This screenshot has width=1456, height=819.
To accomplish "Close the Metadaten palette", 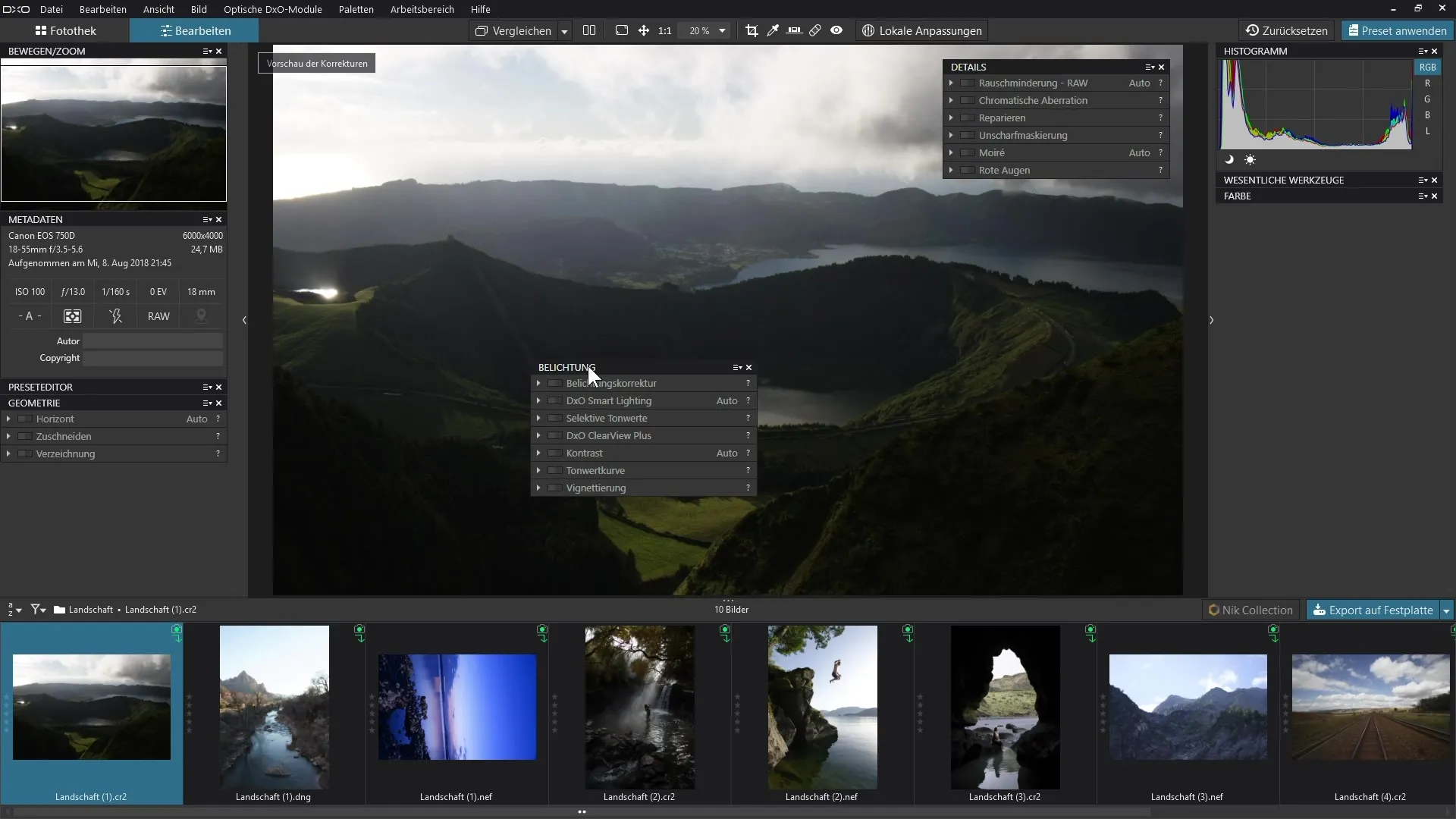I will click(x=219, y=219).
